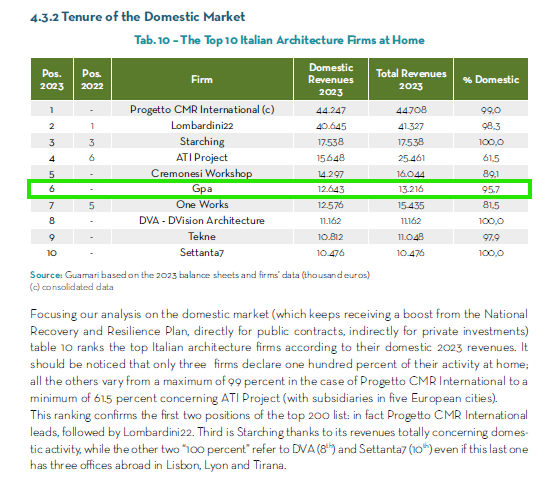Click the Tab. 10 table caption
This screenshot has height=490, width=555.
pos(279,40)
